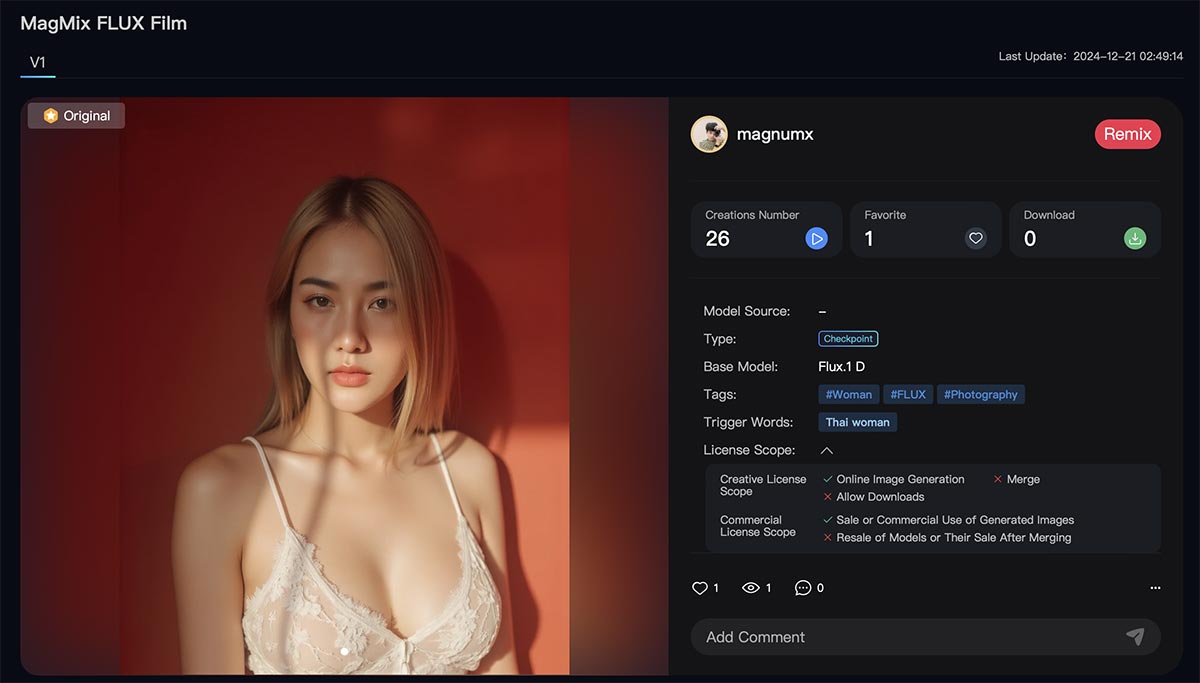This screenshot has width=1200, height=683.
Task: Click the #Woman tag
Action: [848, 395]
